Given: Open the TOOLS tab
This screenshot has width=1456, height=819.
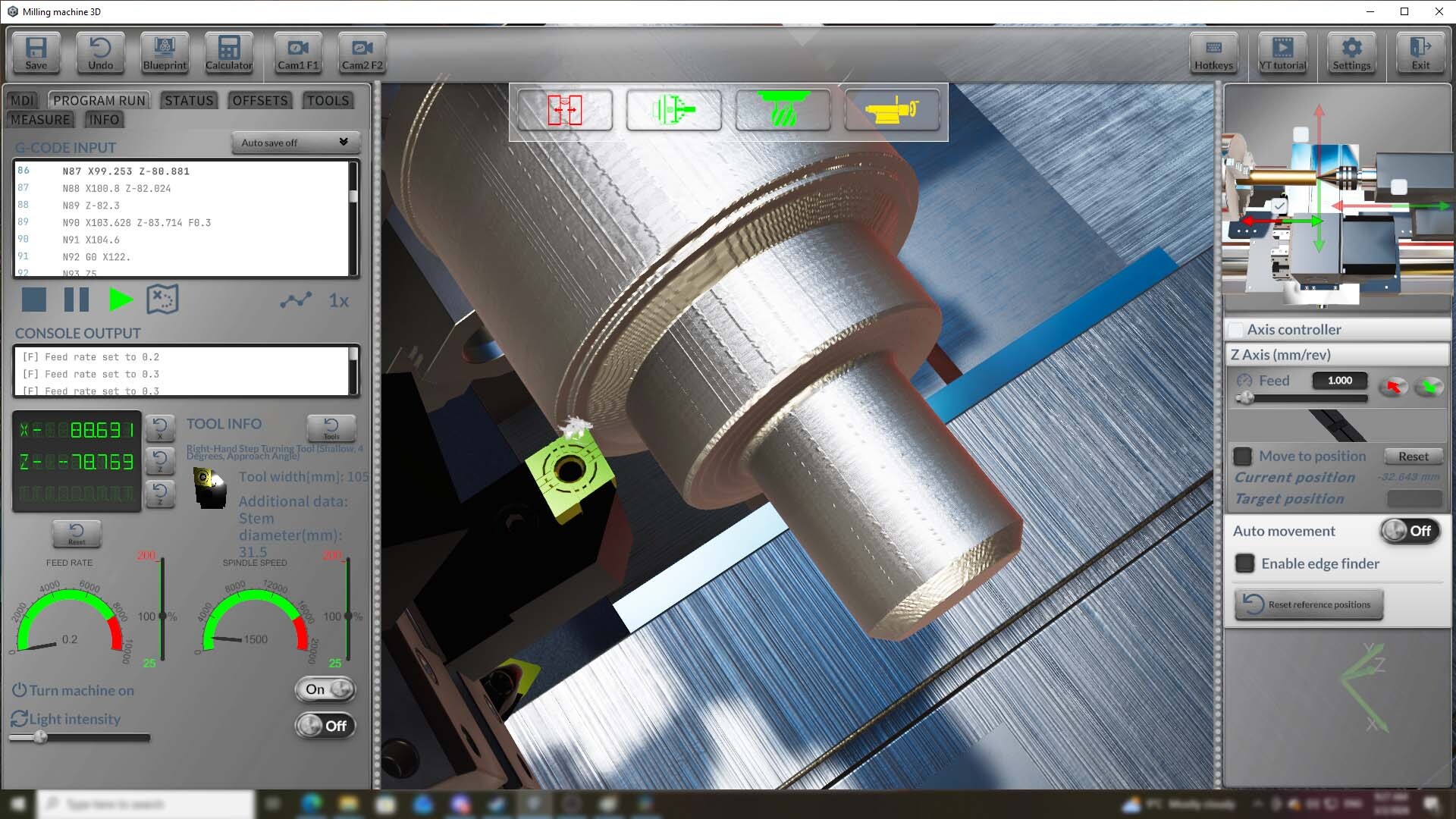Looking at the screenshot, I should click(328, 101).
